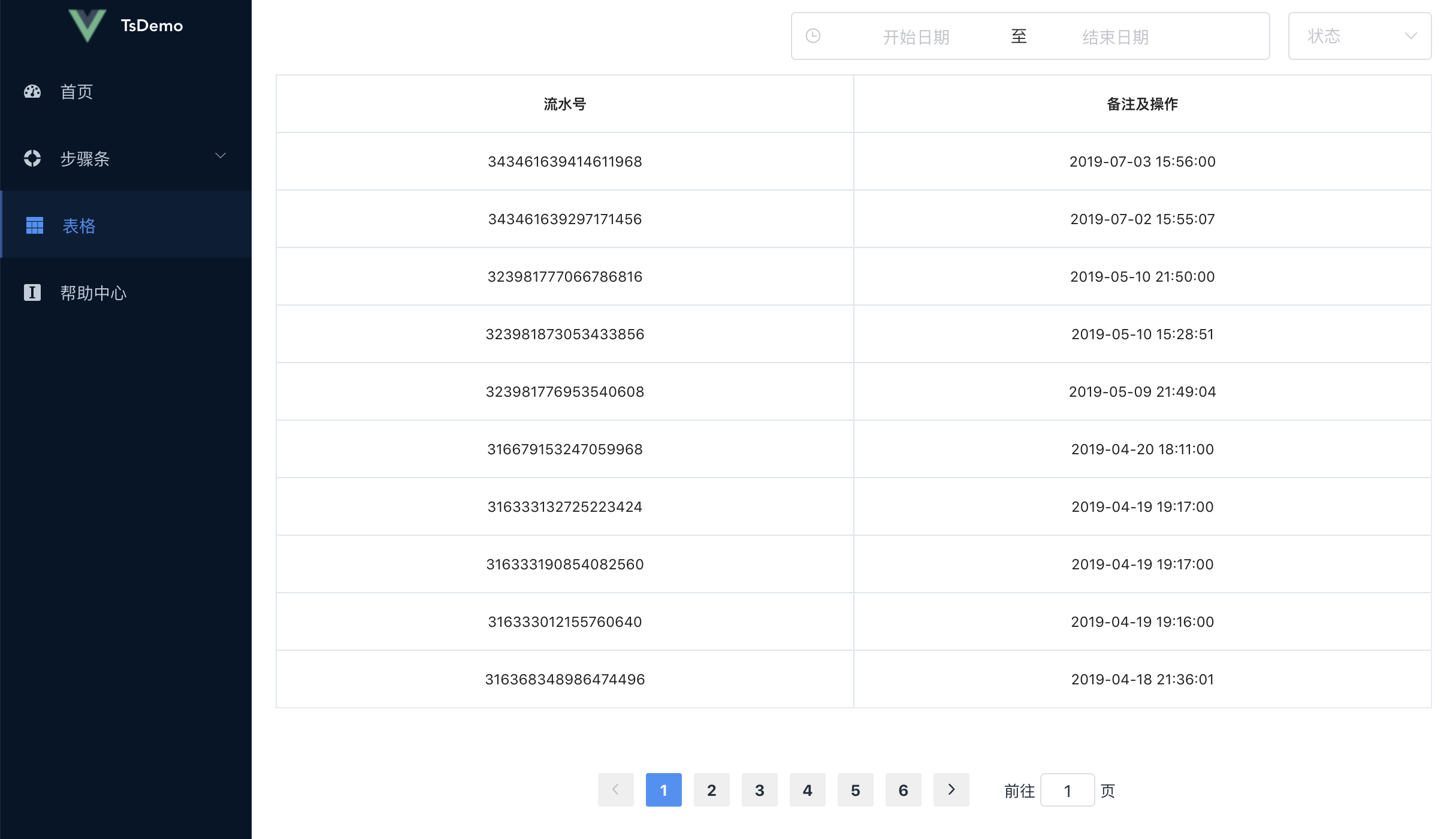Open the 帮助中心 menu item
The height and width of the screenshot is (839, 1456).
pyautogui.click(x=93, y=293)
